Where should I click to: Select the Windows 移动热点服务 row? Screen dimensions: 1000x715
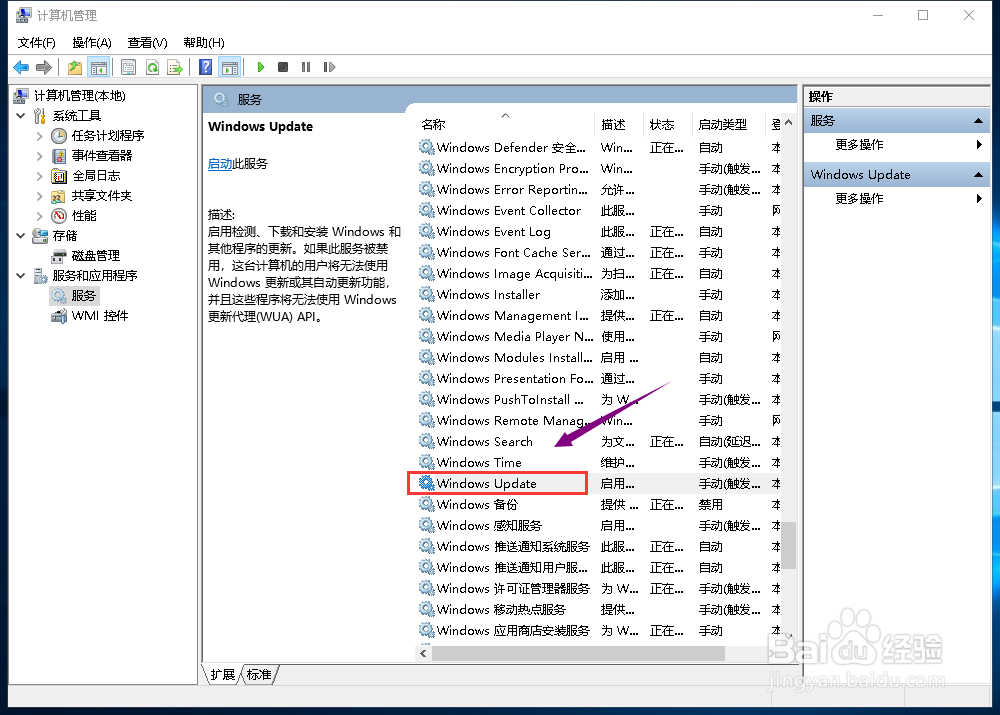click(599, 610)
